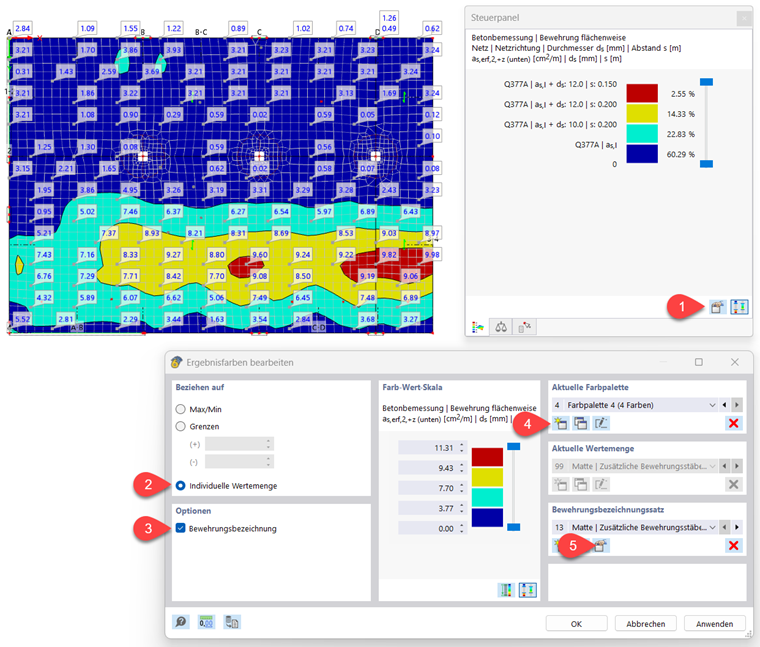
Task: Select red swatch in Farb-Wert-Skala
Action: tap(487, 458)
